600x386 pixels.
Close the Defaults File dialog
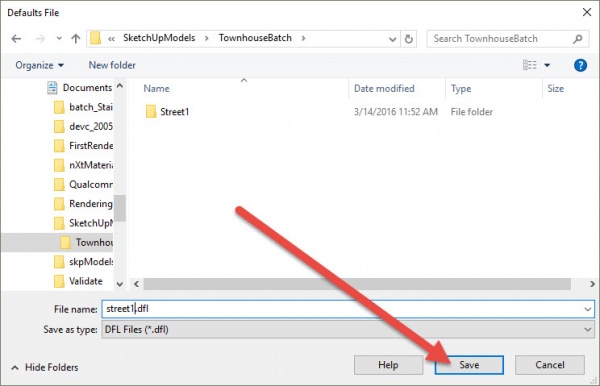tap(587, 12)
